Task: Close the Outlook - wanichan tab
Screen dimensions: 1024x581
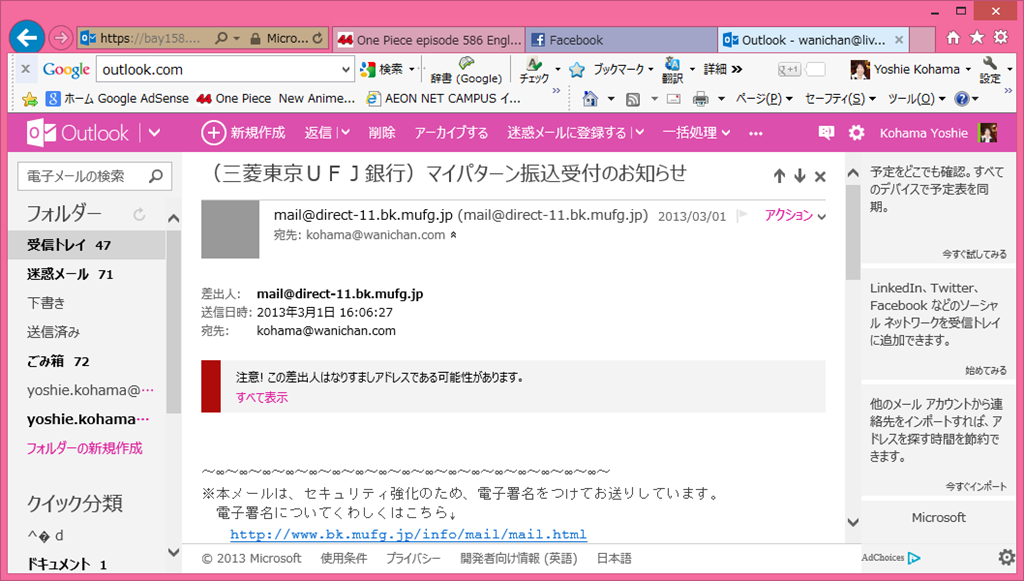Action: pyautogui.click(x=899, y=40)
